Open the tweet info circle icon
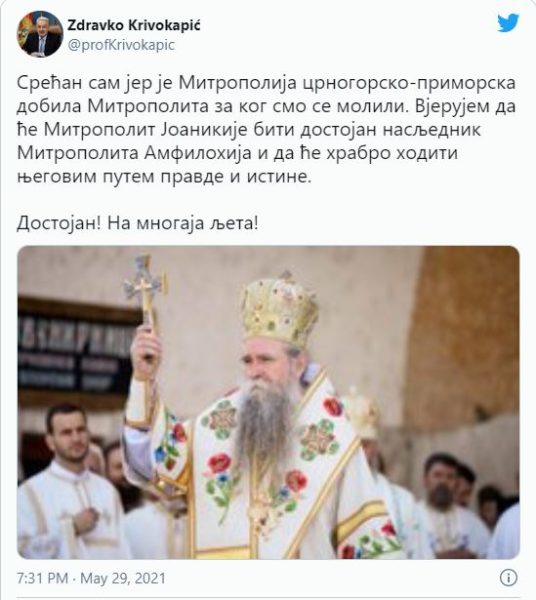The width and height of the screenshot is (536, 600). point(508,577)
